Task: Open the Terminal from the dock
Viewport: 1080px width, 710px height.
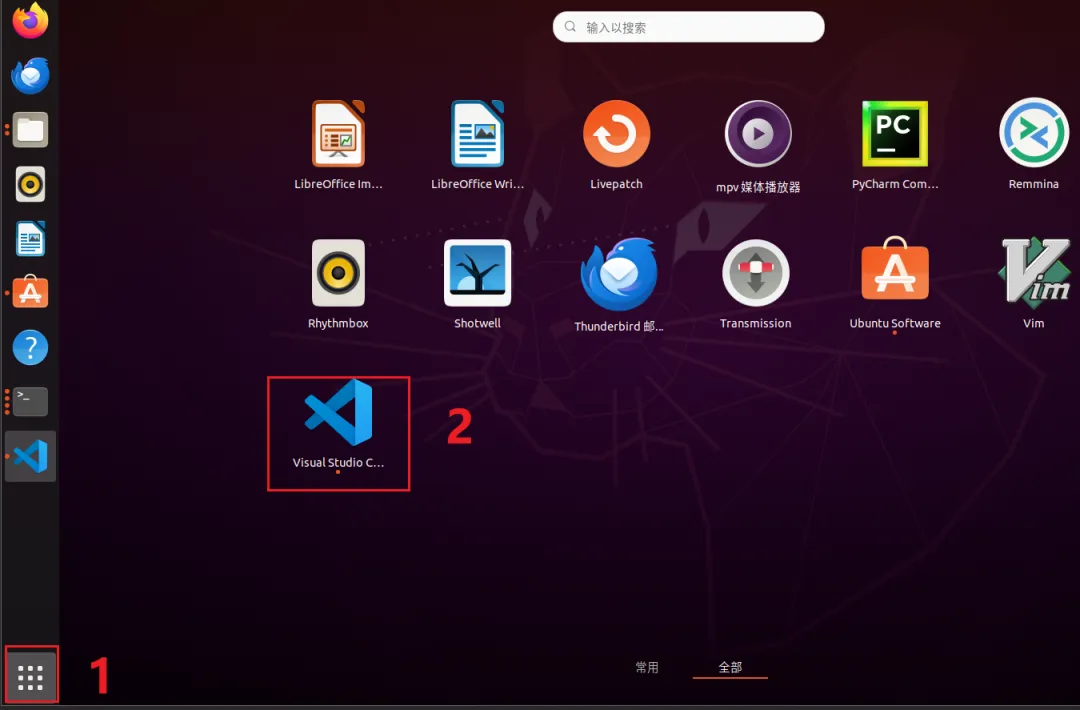Action: (30, 401)
